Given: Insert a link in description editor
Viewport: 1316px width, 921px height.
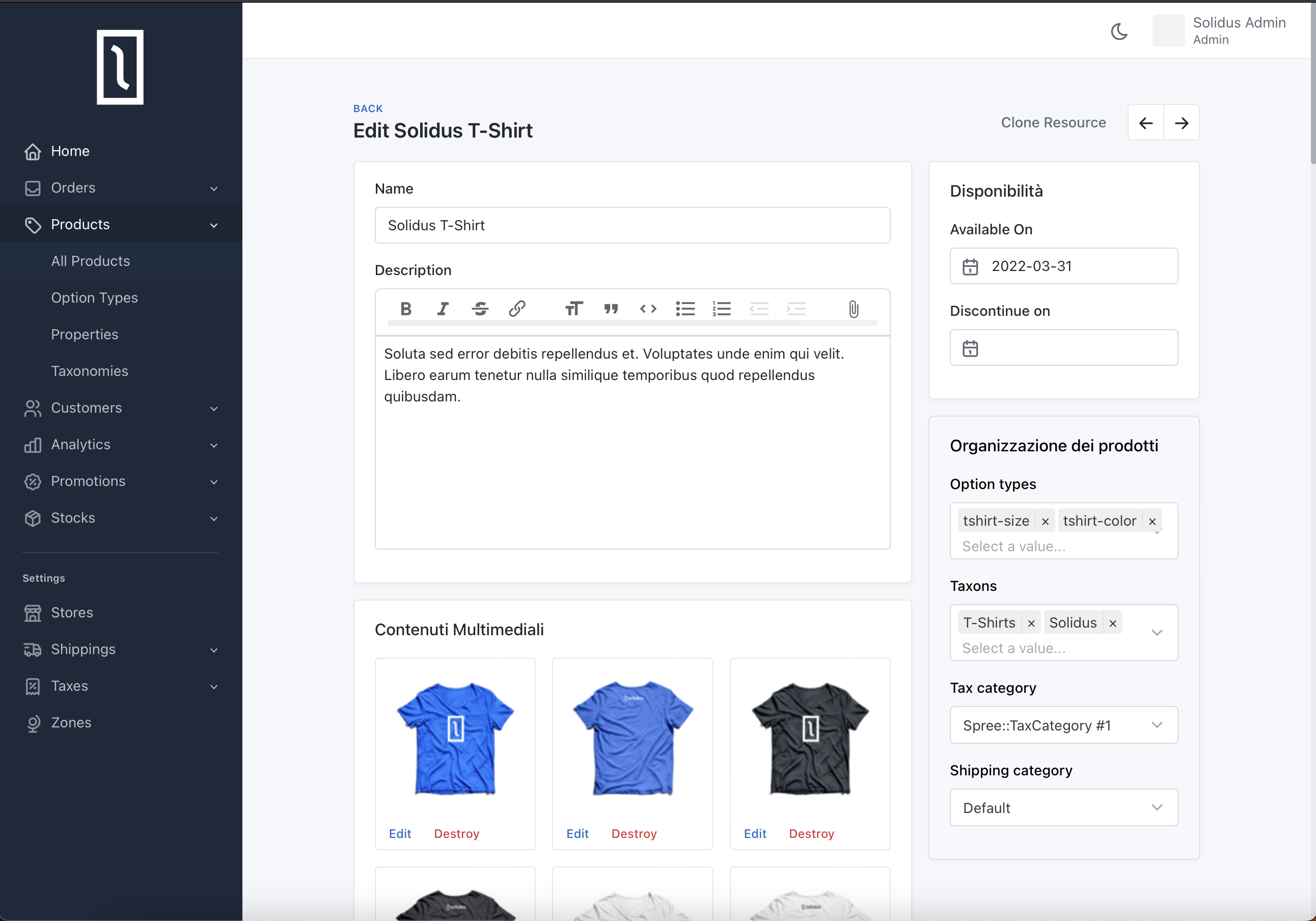Looking at the screenshot, I should (517, 309).
